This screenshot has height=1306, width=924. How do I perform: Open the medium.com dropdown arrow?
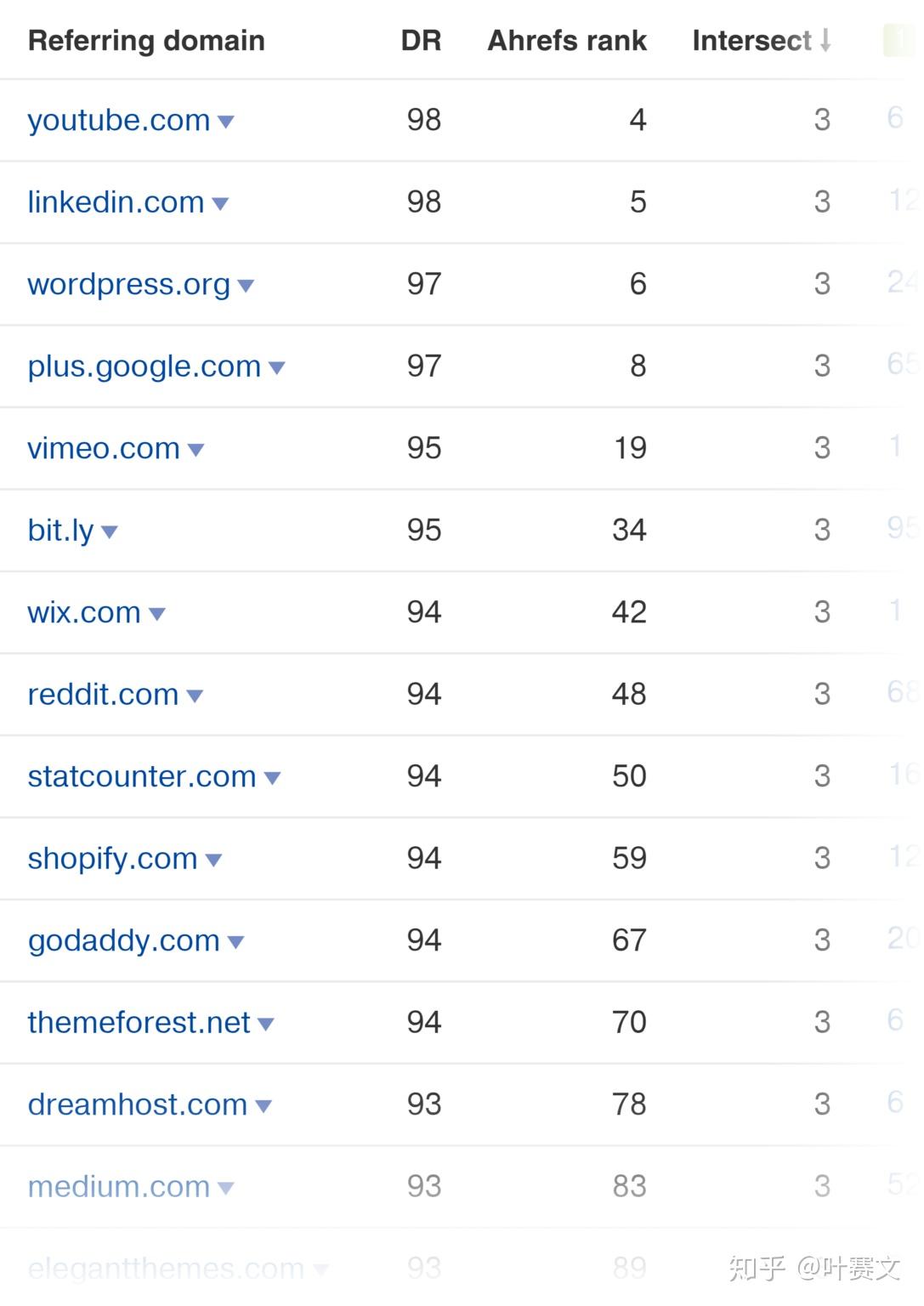pos(225,1189)
